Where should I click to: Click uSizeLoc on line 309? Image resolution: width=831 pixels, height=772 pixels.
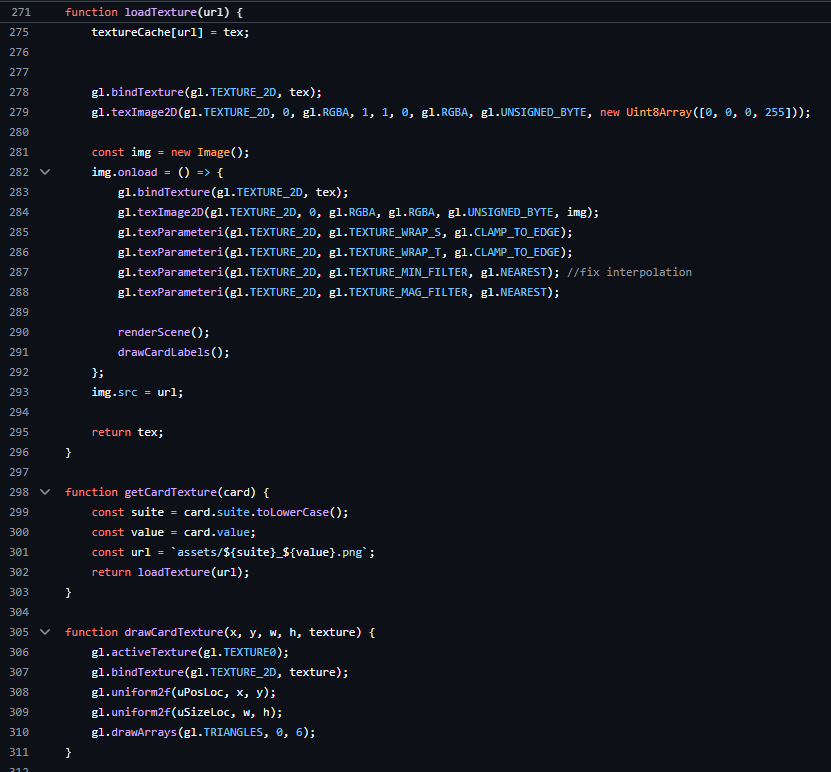pyautogui.click(x=204, y=712)
